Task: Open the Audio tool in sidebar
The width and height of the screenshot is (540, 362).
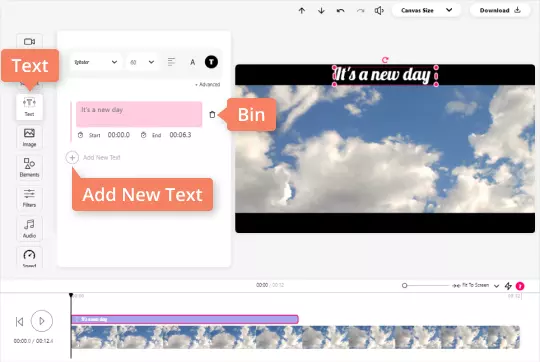Action: click(29, 228)
